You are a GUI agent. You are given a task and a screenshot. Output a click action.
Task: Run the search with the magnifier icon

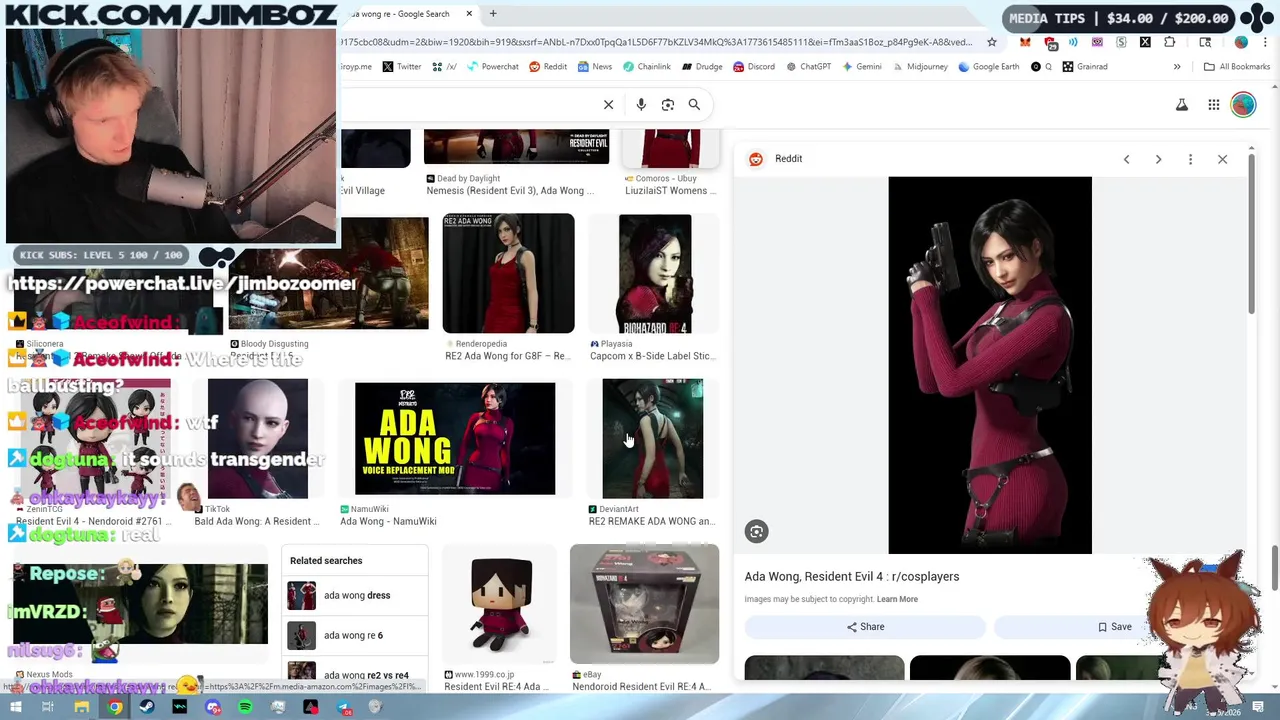[694, 104]
